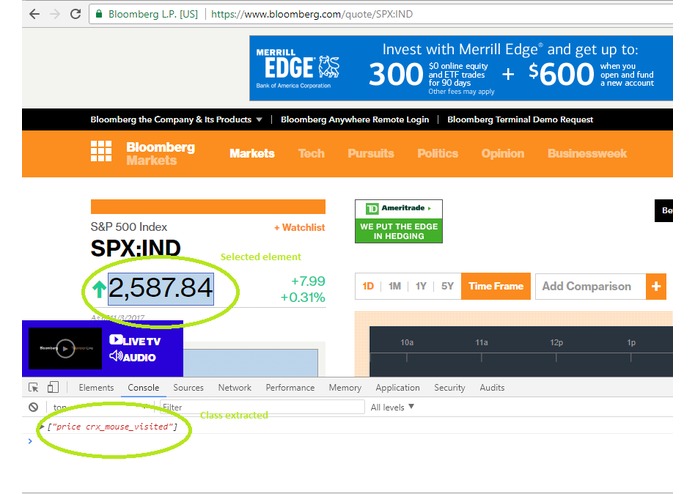
Task: Click the 12p chart time label
Action: tap(556, 342)
